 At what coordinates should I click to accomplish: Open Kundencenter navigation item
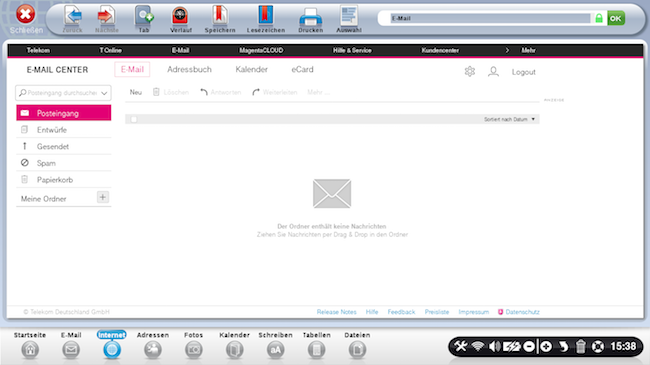[x=440, y=50]
